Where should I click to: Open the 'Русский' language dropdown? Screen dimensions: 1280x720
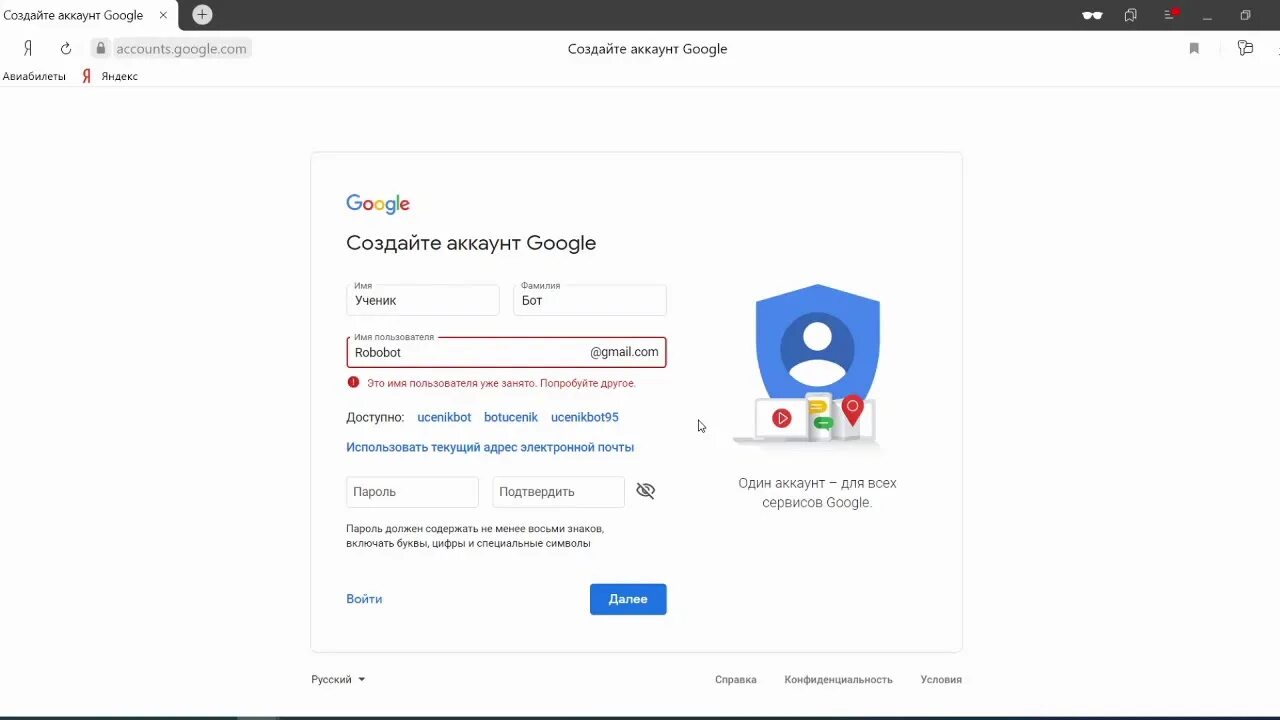tap(338, 679)
